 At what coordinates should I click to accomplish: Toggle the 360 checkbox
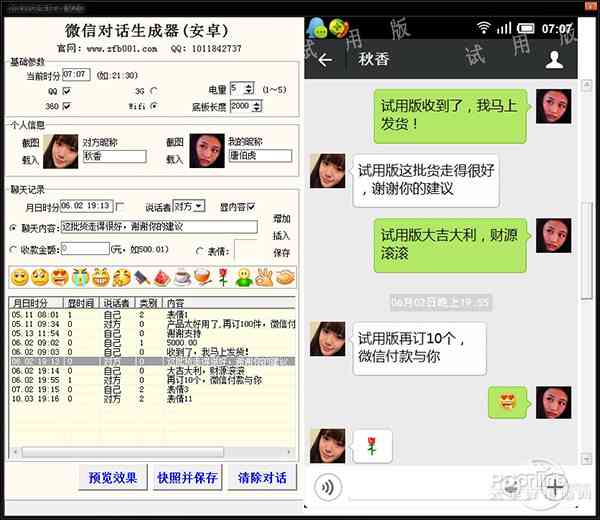(67, 106)
